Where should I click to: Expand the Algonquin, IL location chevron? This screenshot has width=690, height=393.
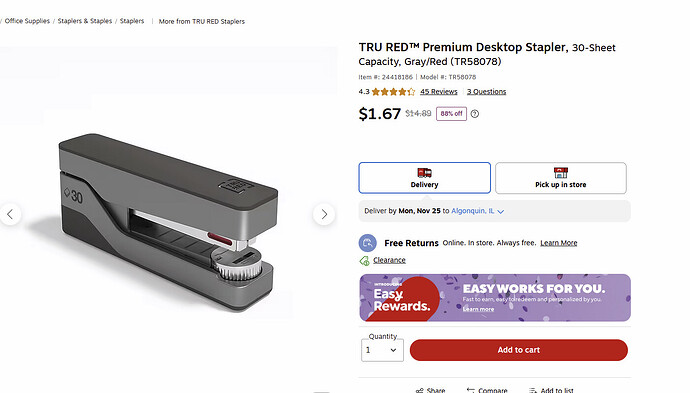point(500,211)
